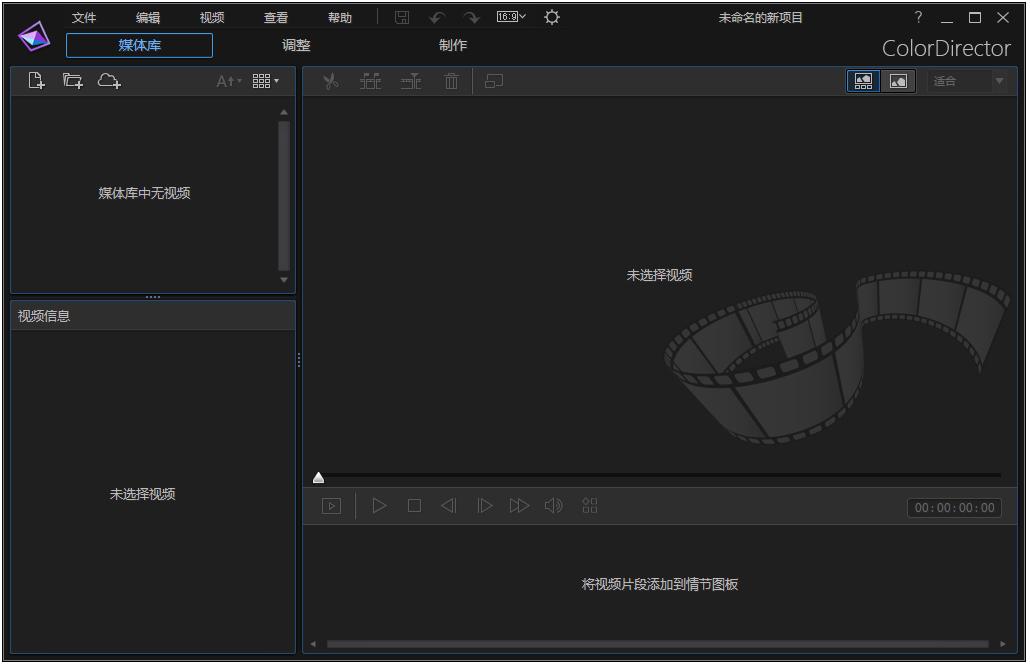Mute audio using the speaker icon
Image resolution: width=1030 pixels, height=665 pixels.
click(554, 505)
